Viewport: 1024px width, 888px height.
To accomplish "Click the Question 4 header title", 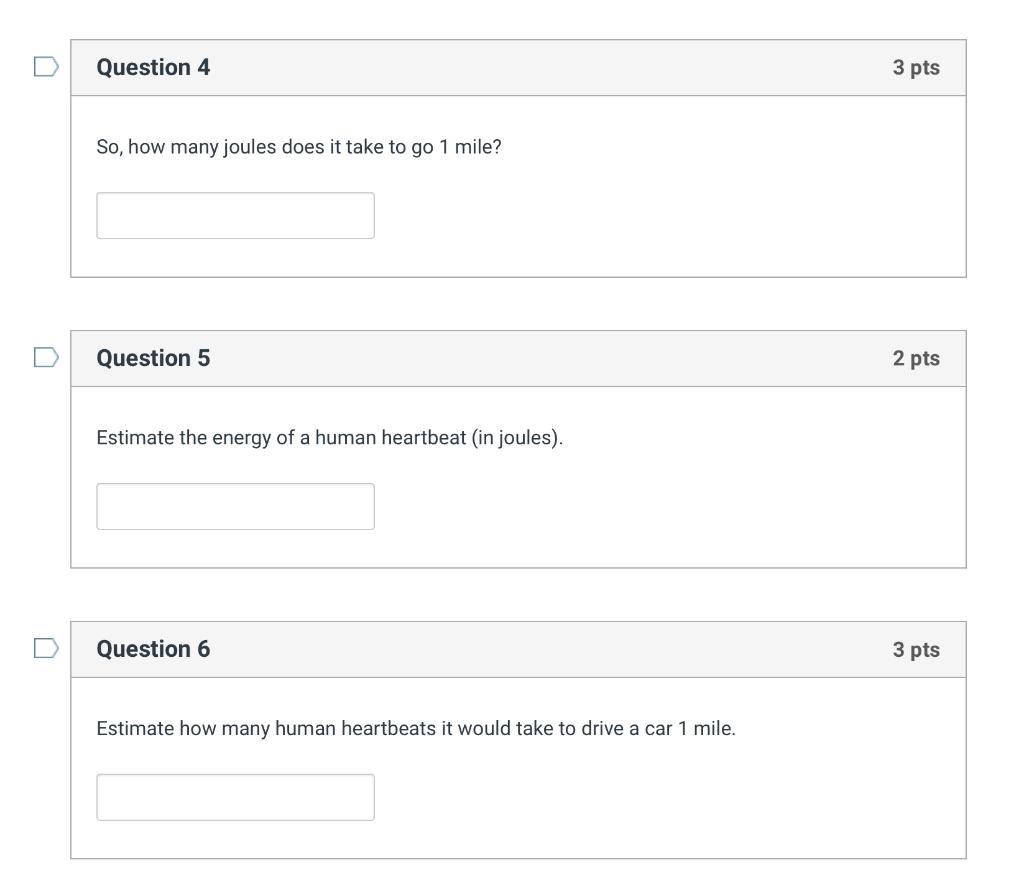I will 153,67.
